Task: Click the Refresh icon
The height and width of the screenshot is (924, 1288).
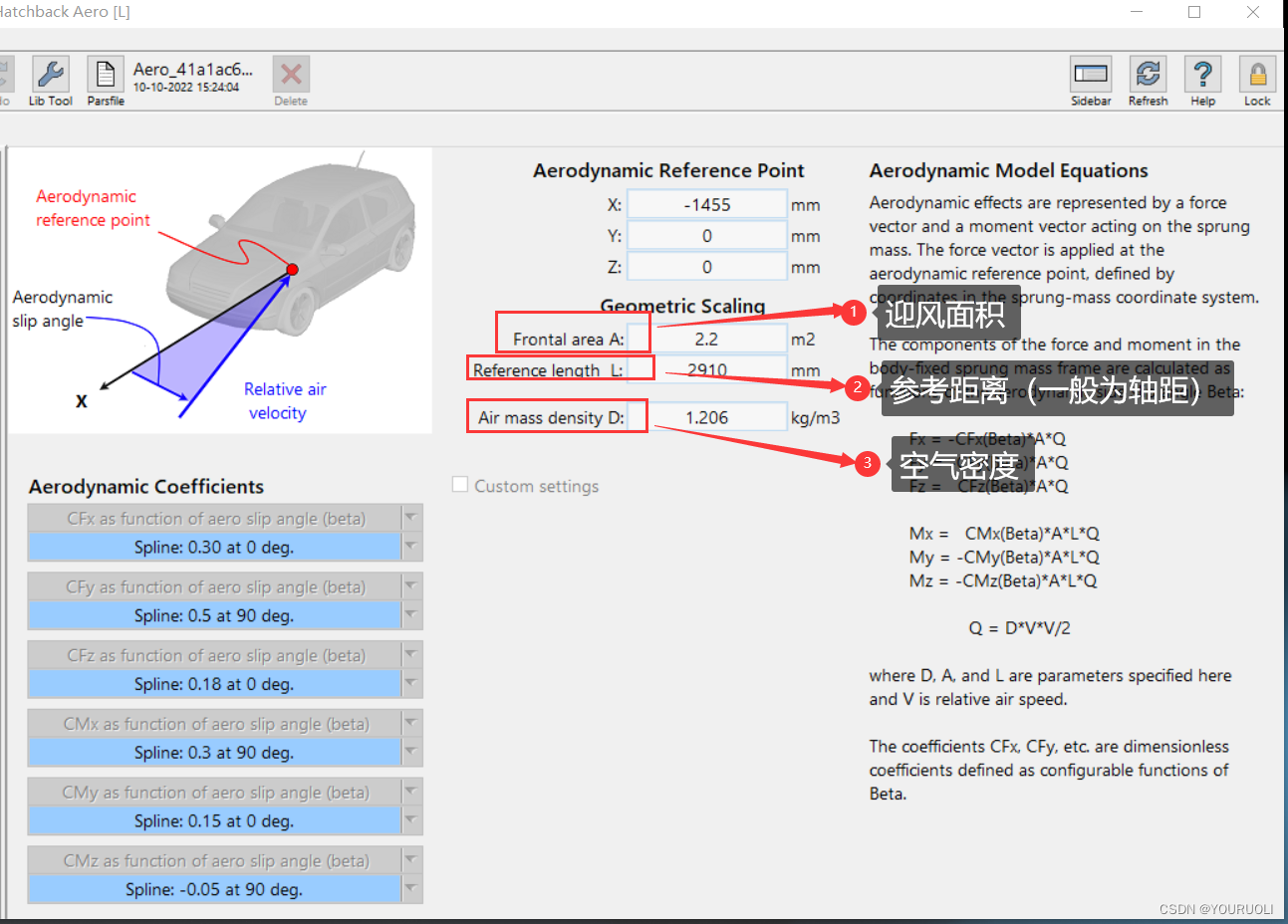Action: pos(1148,75)
